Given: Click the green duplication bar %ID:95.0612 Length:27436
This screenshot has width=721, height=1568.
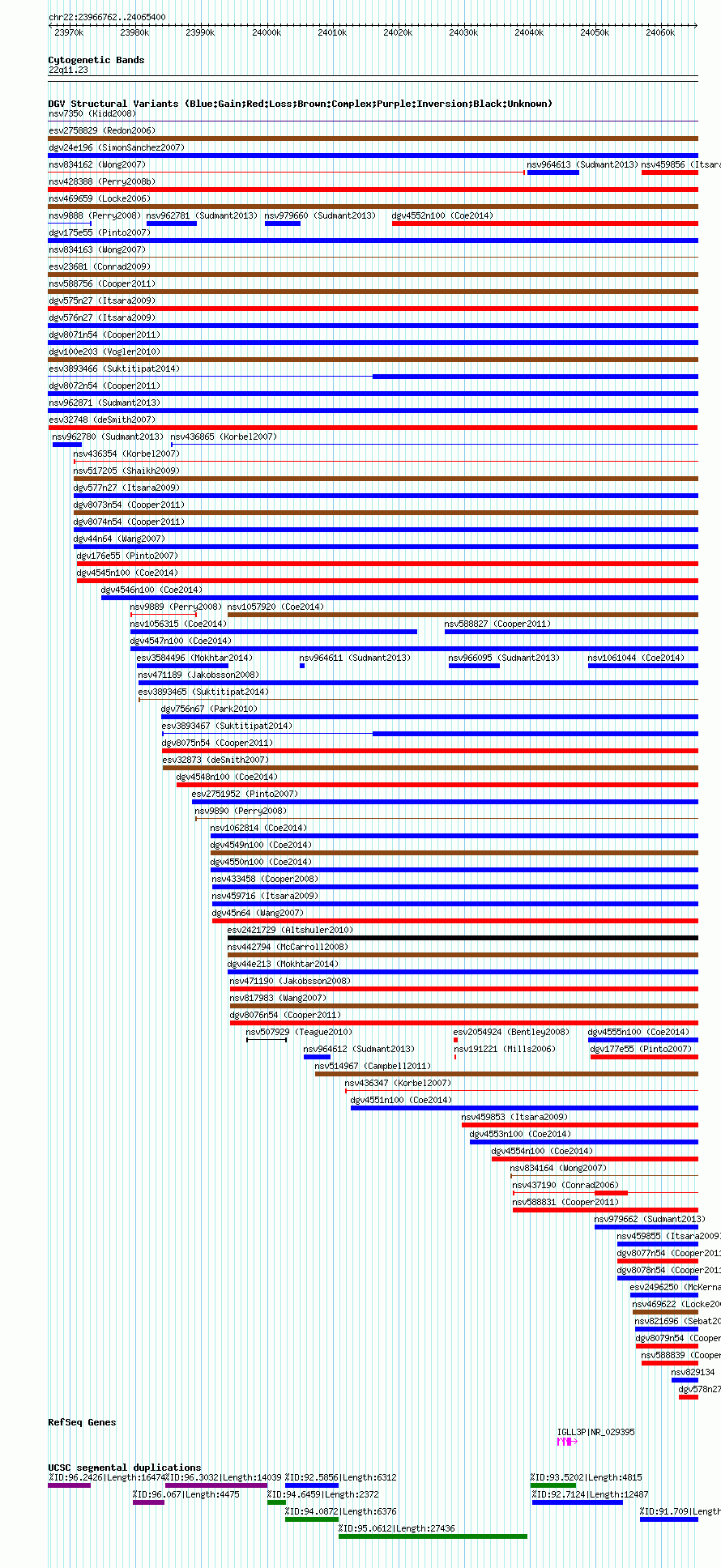Looking at the screenshot, I should [433, 1536].
